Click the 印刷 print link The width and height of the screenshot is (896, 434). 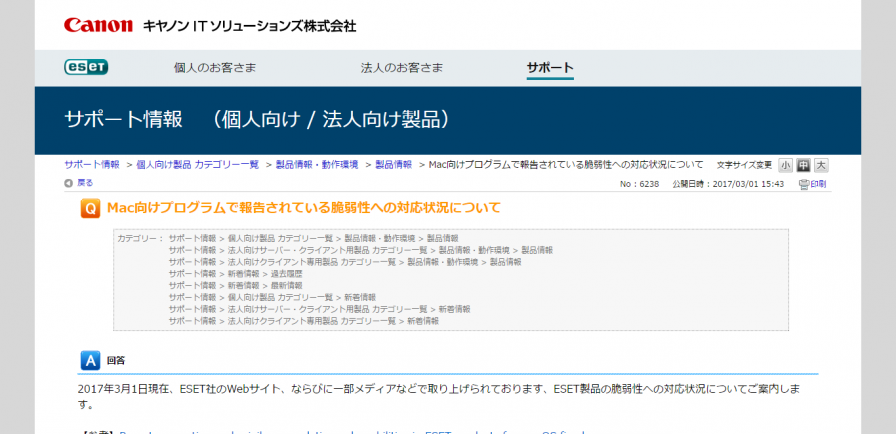click(x=818, y=184)
